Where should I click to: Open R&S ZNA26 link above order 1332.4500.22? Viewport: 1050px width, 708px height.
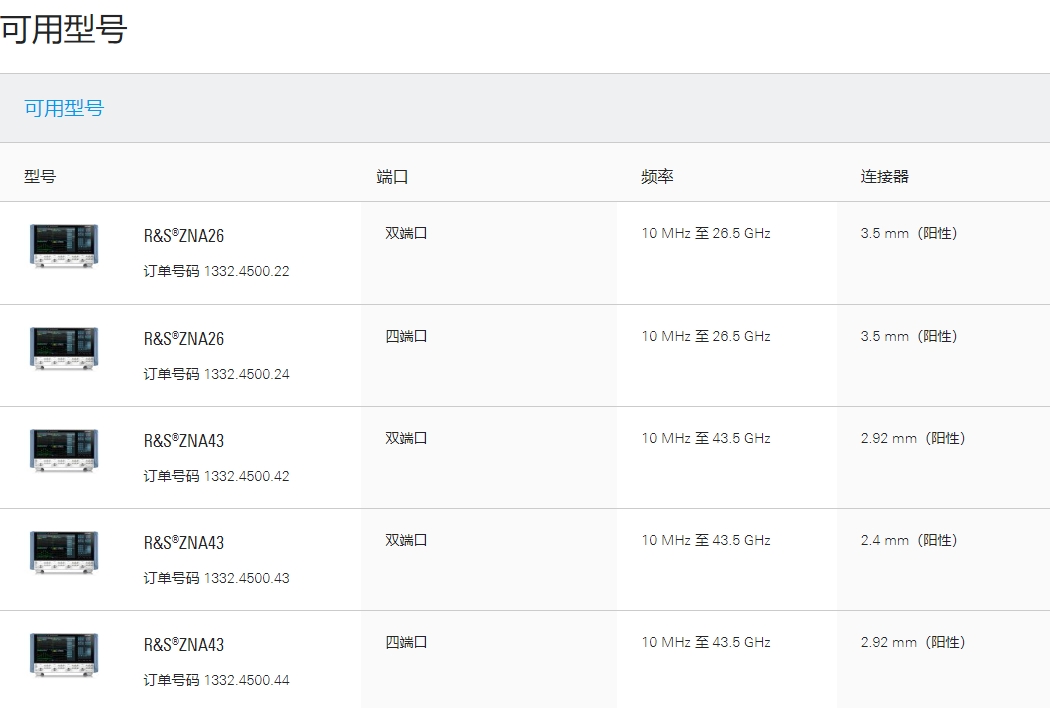pyautogui.click(x=184, y=236)
